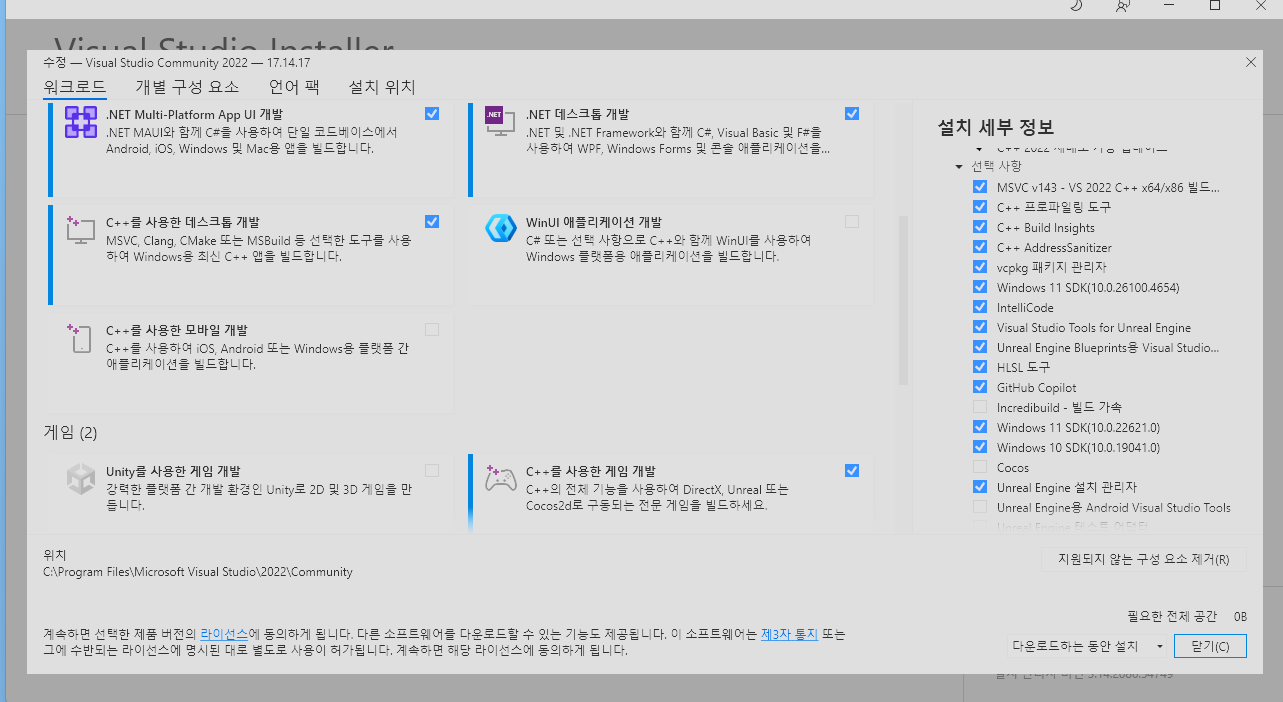
Task: Click the C++ game development controller icon
Action: [500, 479]
